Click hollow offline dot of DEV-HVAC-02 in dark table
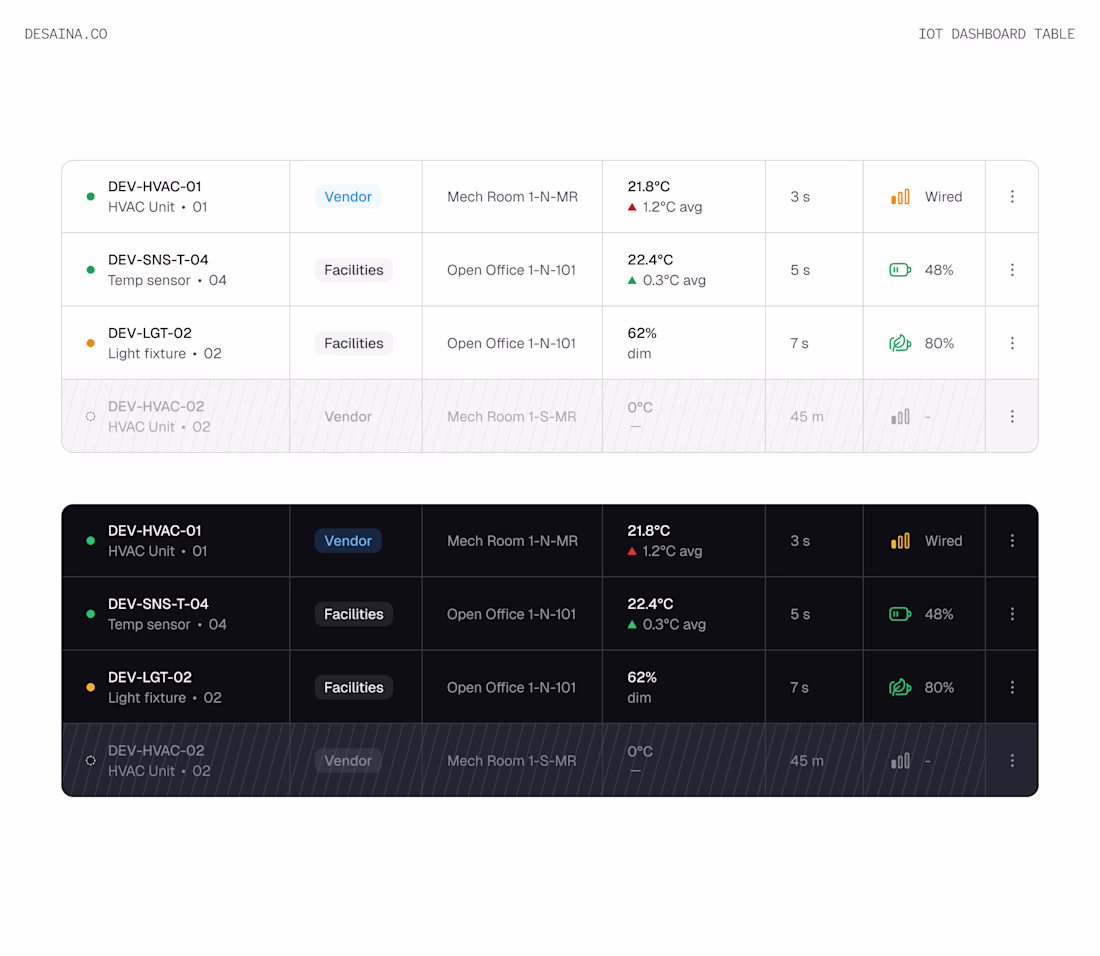 [90, 761]
